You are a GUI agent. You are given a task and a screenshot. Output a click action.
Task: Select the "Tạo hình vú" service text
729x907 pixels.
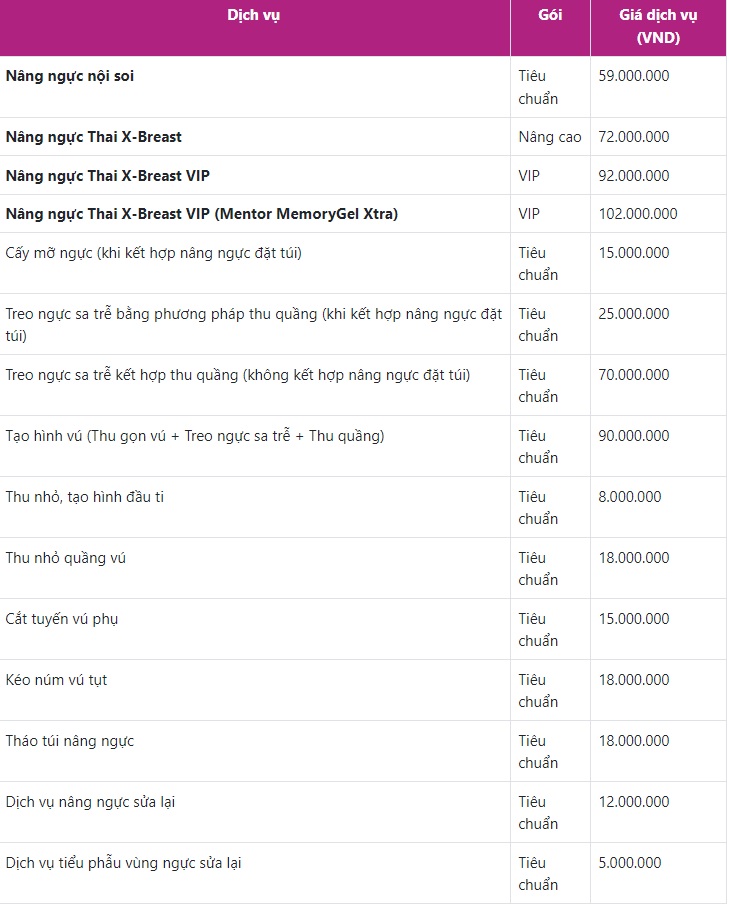pyautogui.click(x=195, y=436)
